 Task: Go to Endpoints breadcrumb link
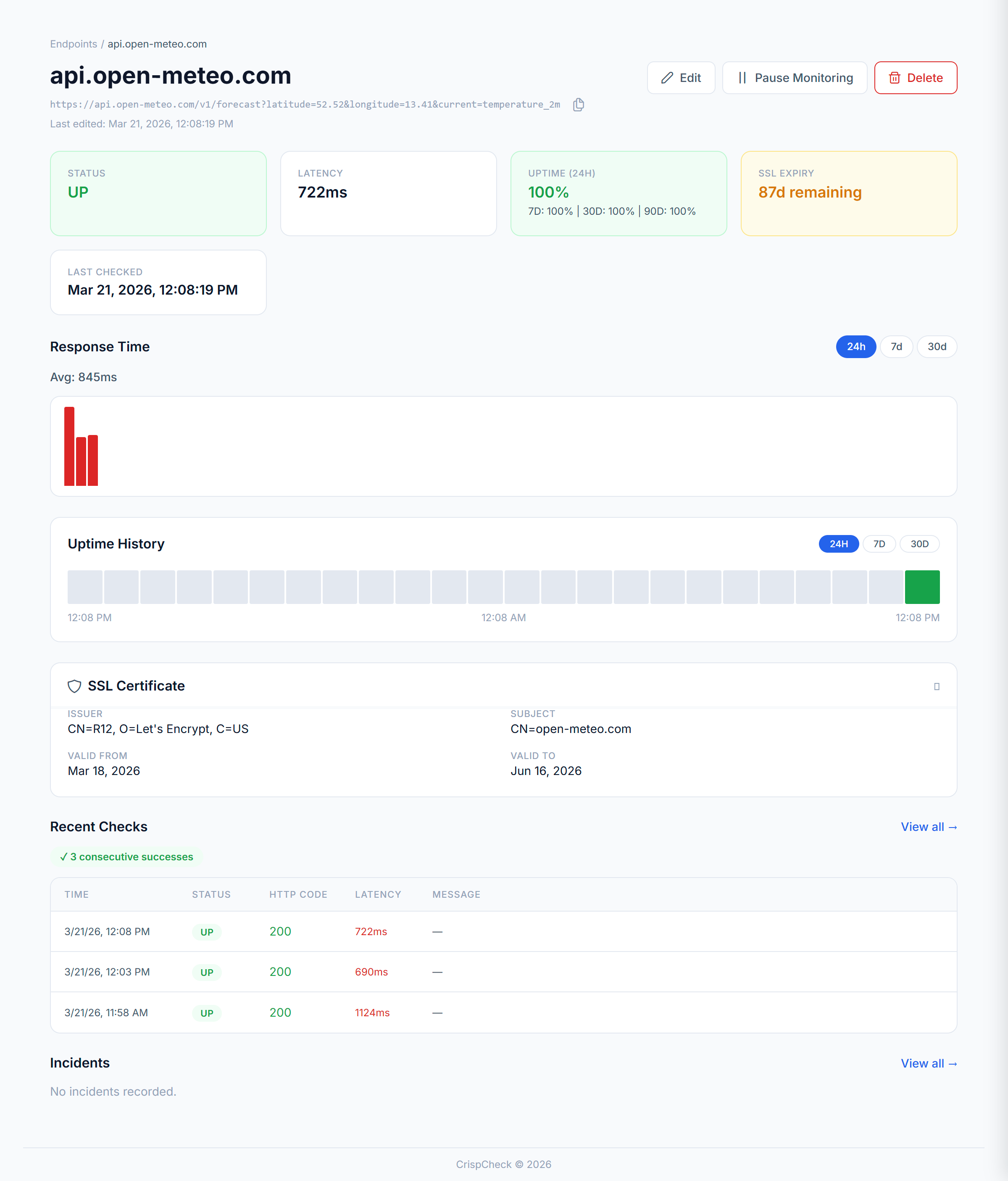pyautogui.click(x=74, y=44)
